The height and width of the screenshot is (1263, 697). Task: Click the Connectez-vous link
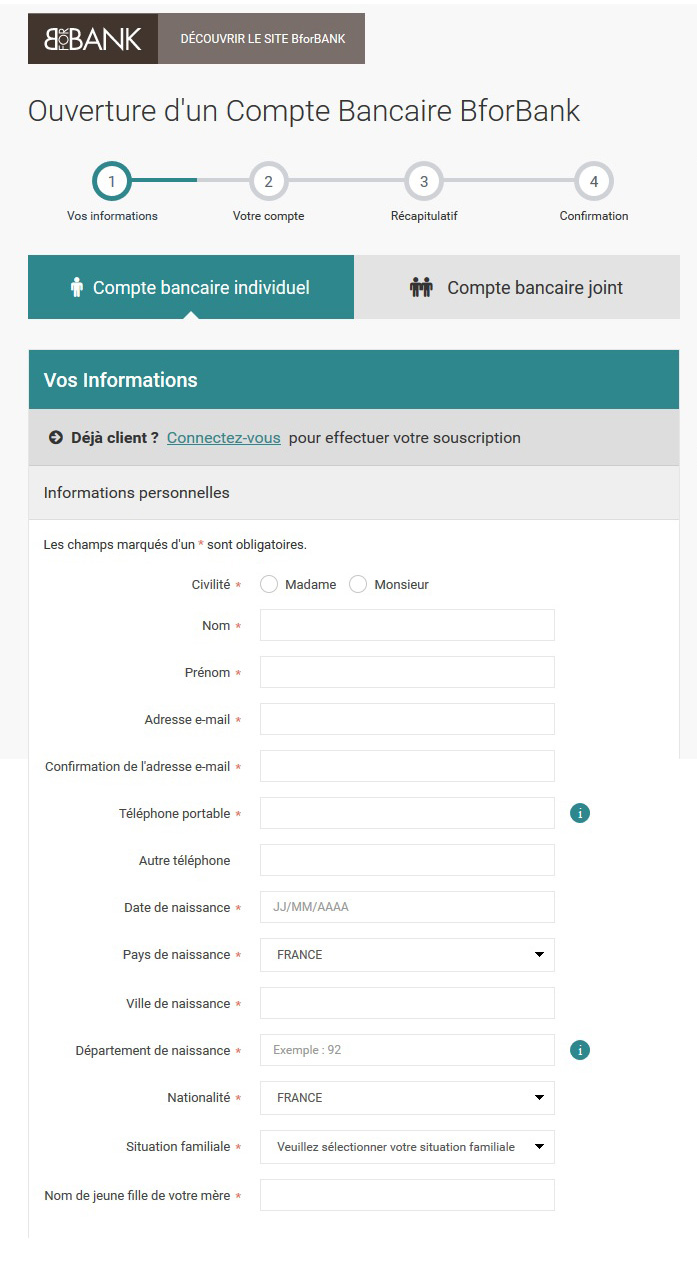[x=224, y=438]
